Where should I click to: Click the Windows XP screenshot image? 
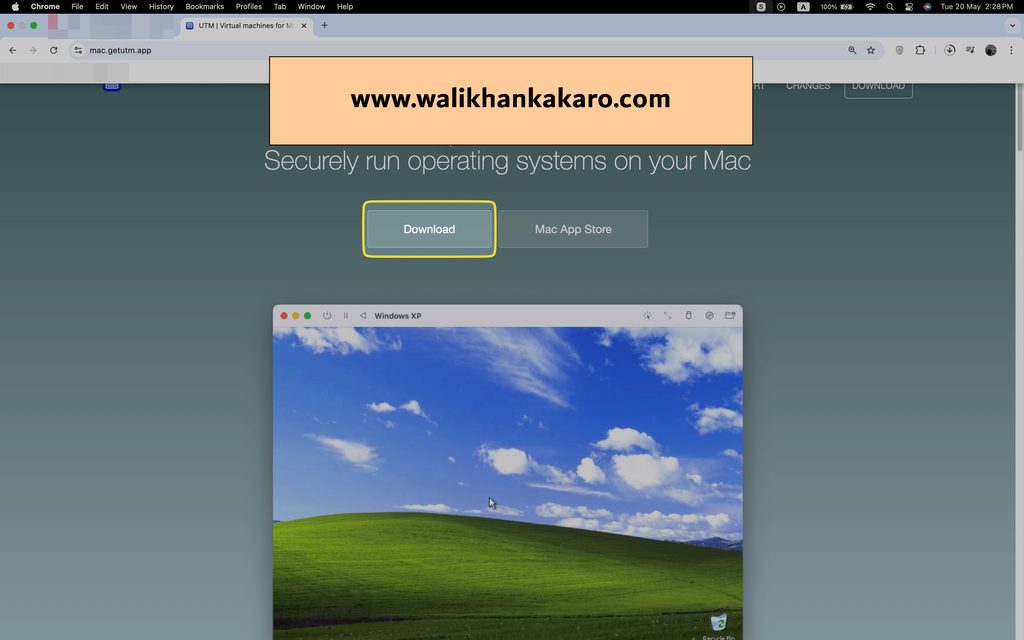click(507, 472)
